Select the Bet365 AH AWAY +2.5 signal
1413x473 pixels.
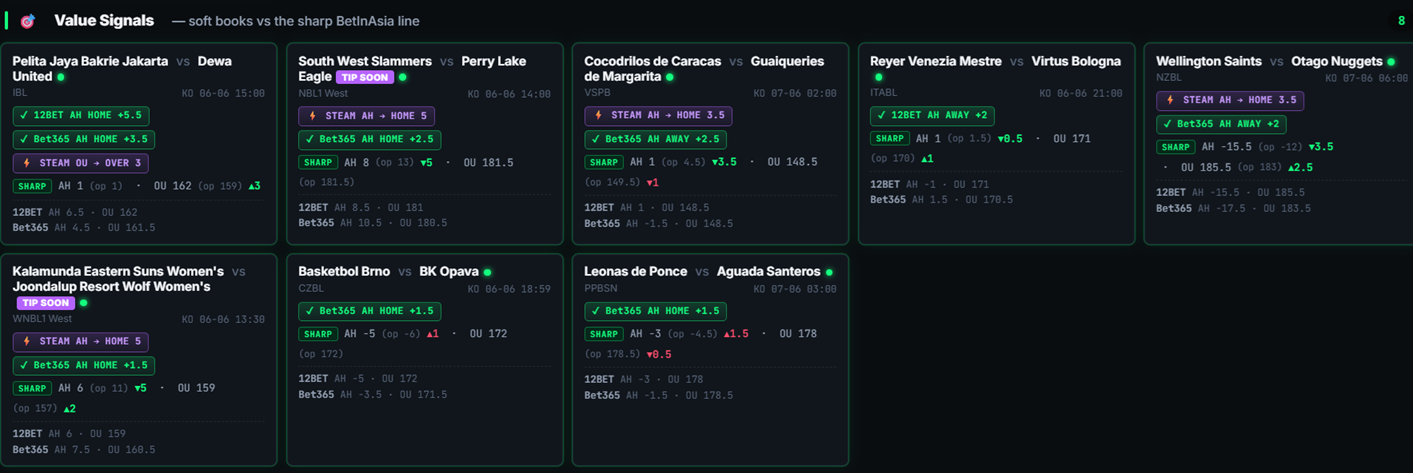656,140
